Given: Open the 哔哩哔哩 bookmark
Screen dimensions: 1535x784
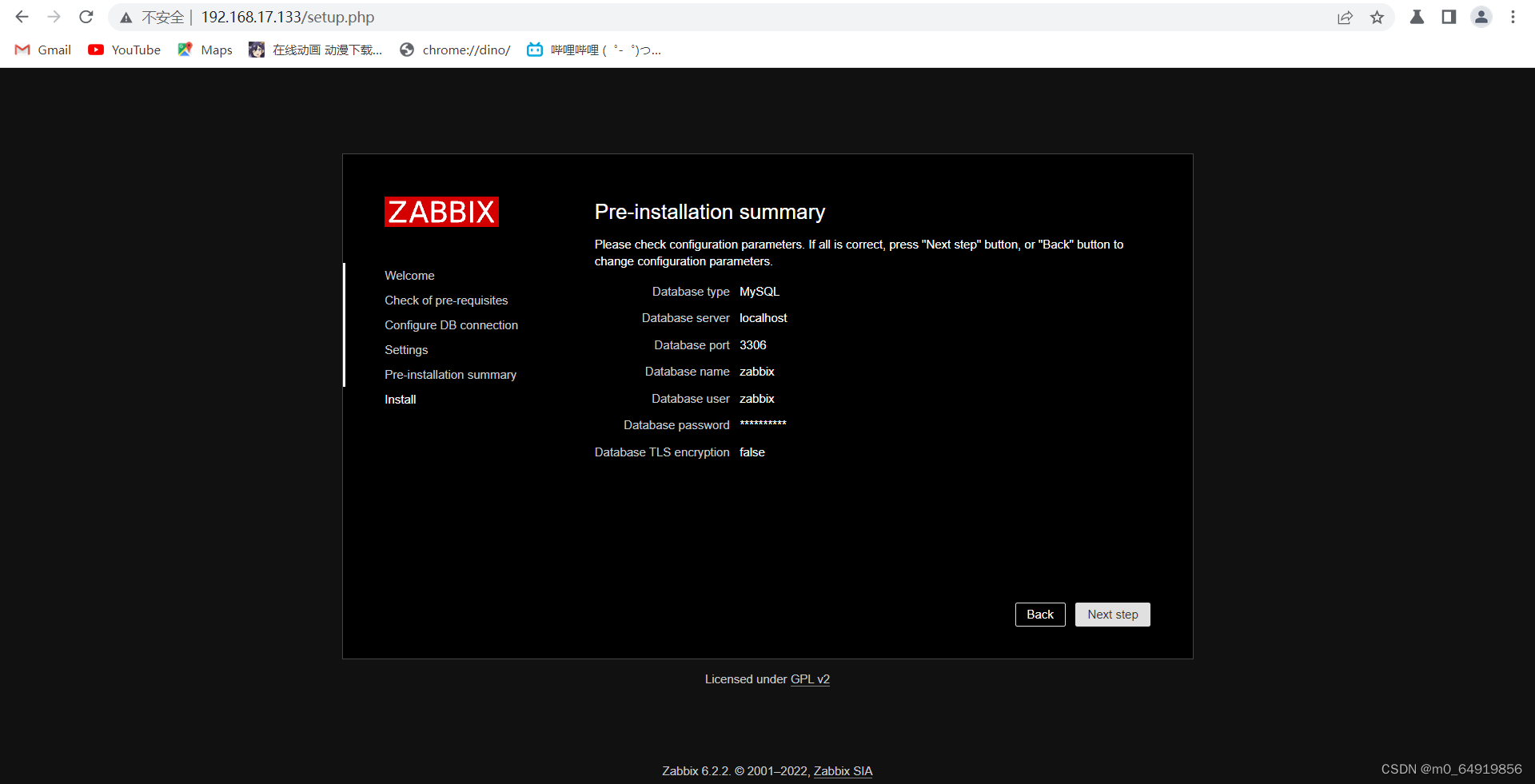Looking at the screenshot, I should [x=594, y=50].
